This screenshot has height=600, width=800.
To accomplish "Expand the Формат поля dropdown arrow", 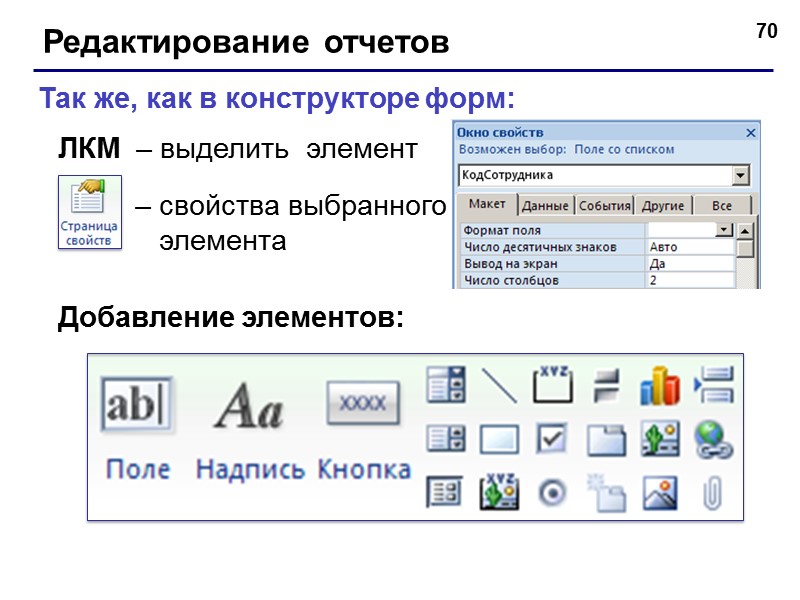I will (724, 230).
